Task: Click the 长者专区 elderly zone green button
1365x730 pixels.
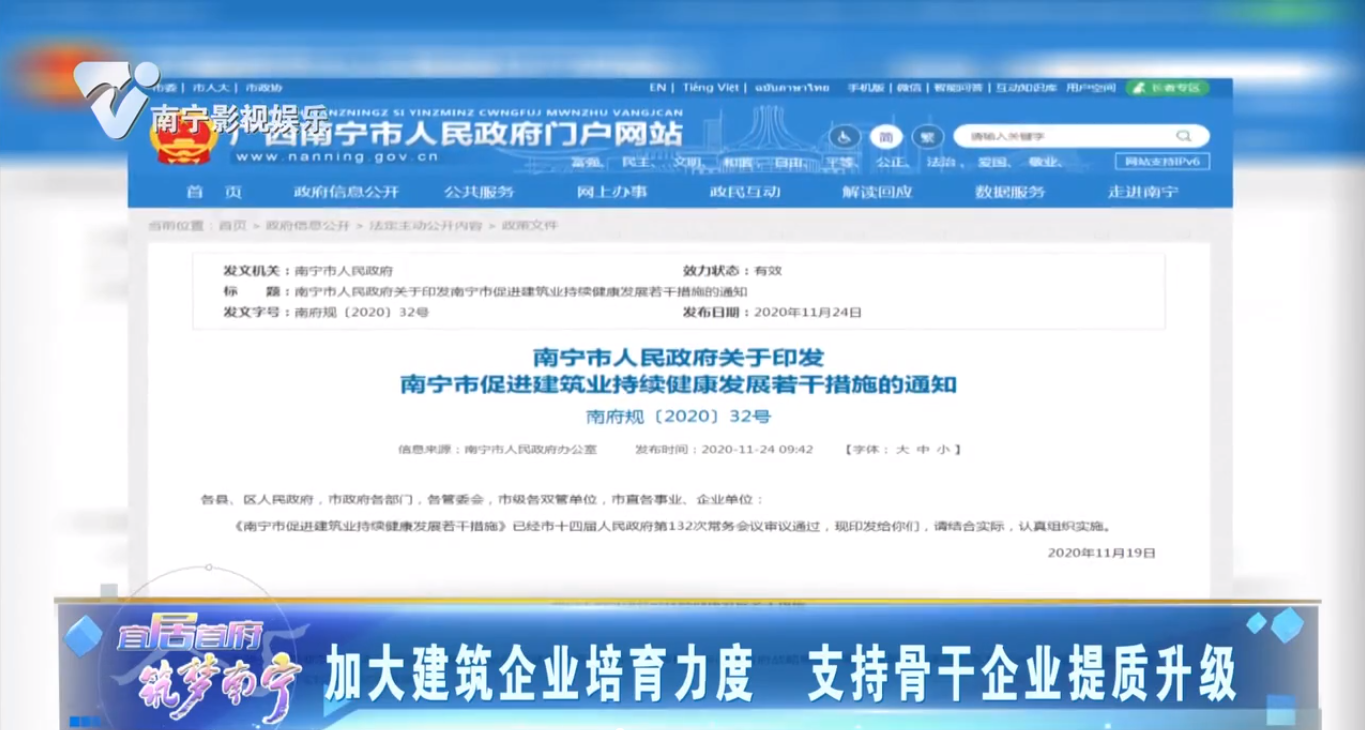Action: click(x=1168, y=88)
